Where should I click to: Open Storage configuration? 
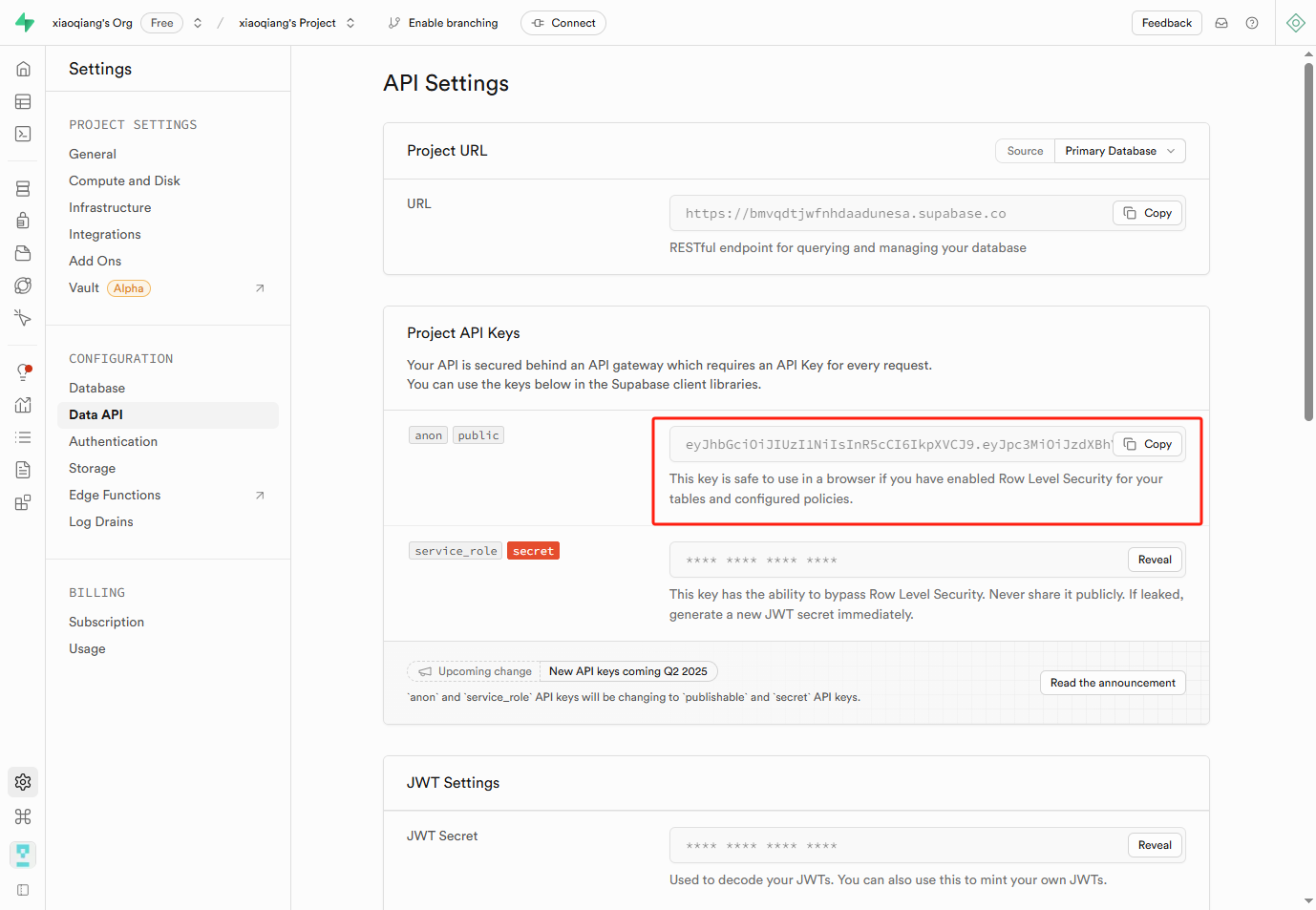pos(93,468)
